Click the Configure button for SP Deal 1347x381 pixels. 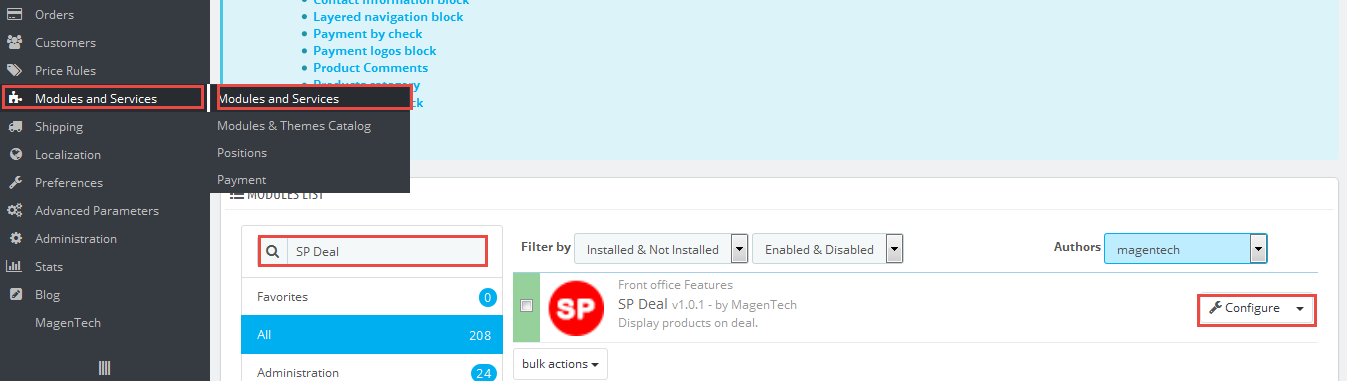1244,308
